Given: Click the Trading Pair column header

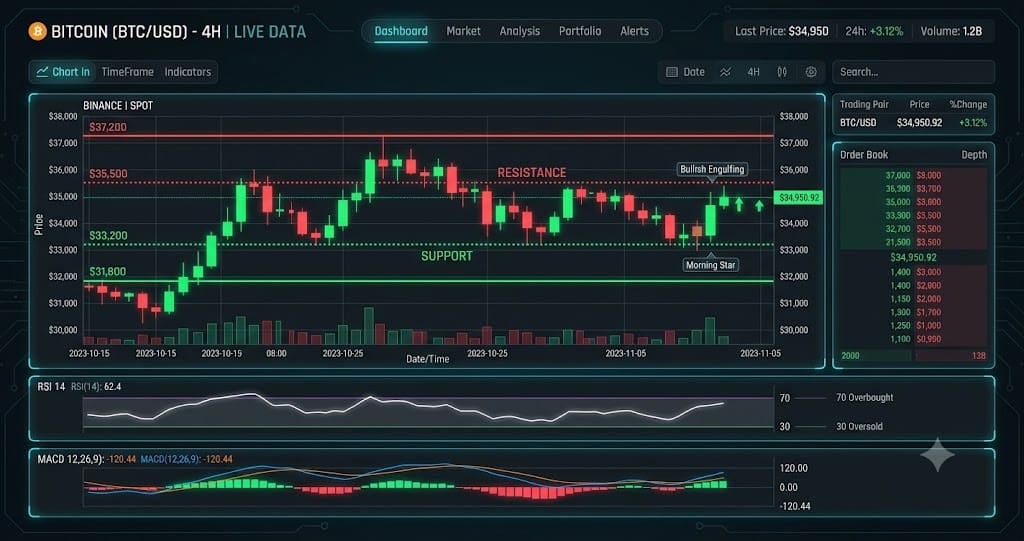Looking at the screenshot, I should [864, 105].
